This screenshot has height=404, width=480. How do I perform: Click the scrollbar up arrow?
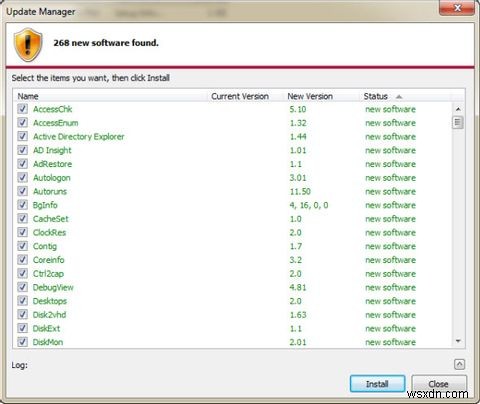[458, 109]
